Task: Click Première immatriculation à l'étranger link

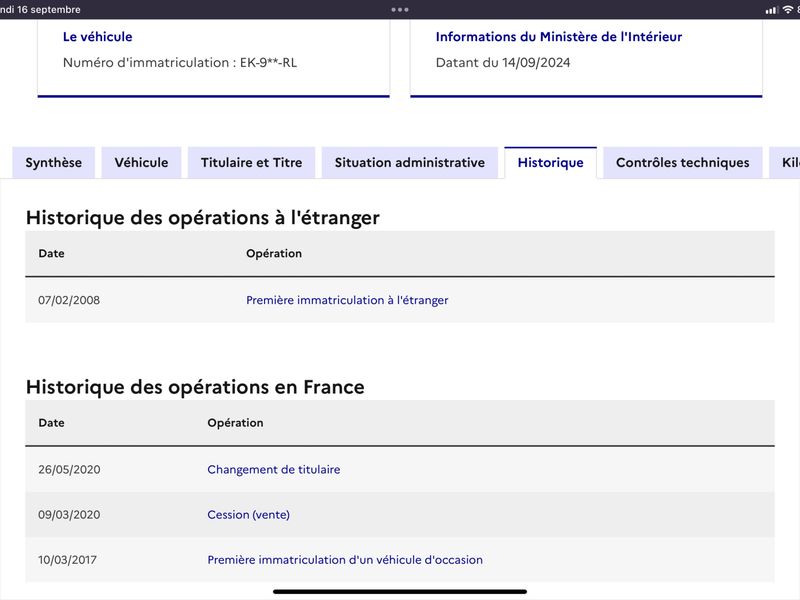Action: click(x=347, y=300)
